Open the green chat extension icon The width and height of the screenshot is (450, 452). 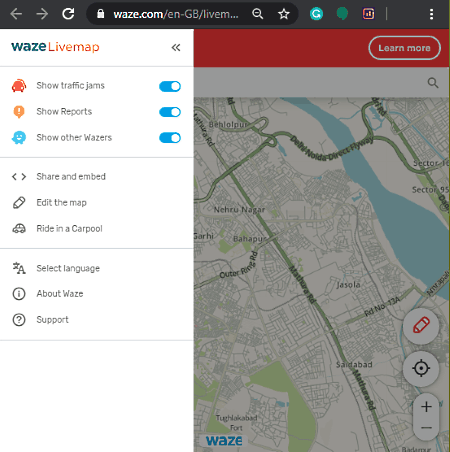point(342,14)
